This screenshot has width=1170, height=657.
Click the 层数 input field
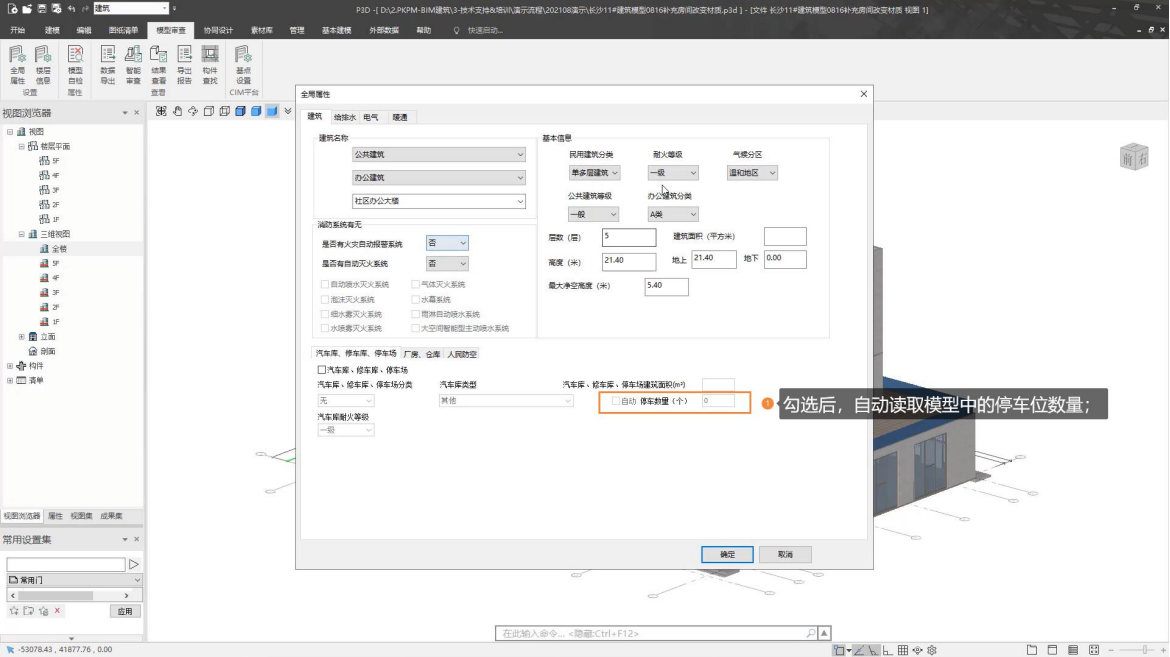[628, 237]
